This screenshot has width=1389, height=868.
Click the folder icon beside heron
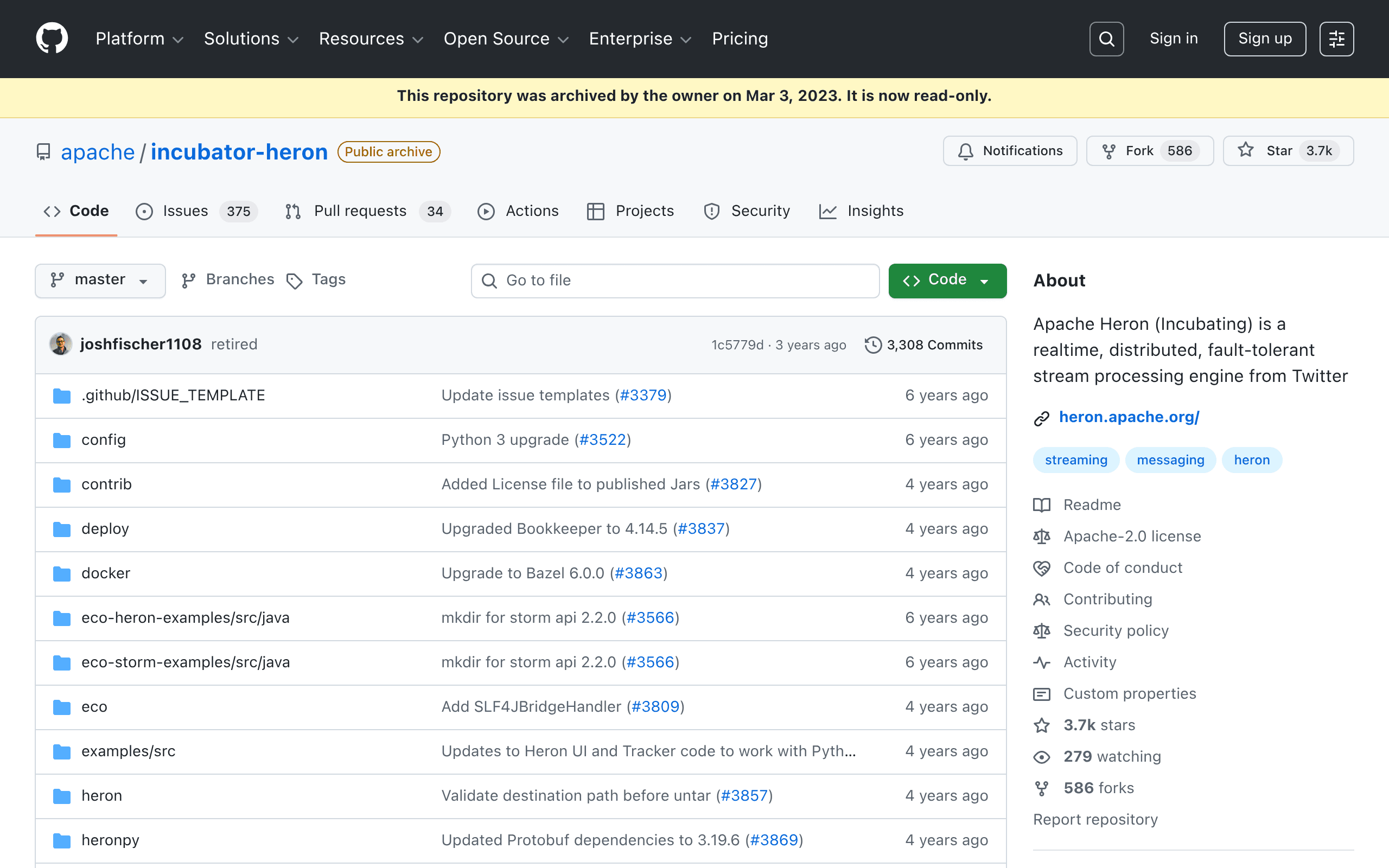click(x=61, y=796)
